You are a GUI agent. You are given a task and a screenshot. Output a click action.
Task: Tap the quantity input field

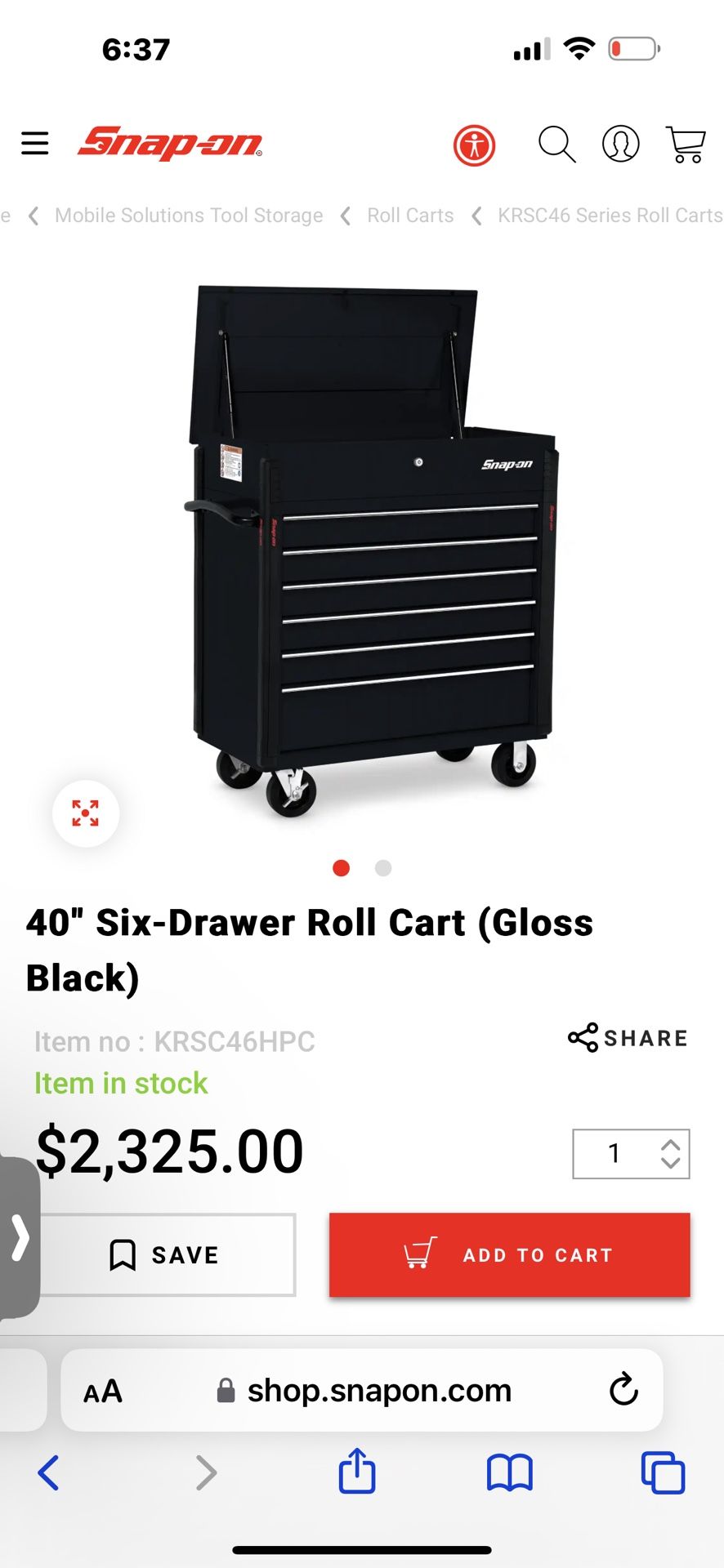tap(615, 1153)
